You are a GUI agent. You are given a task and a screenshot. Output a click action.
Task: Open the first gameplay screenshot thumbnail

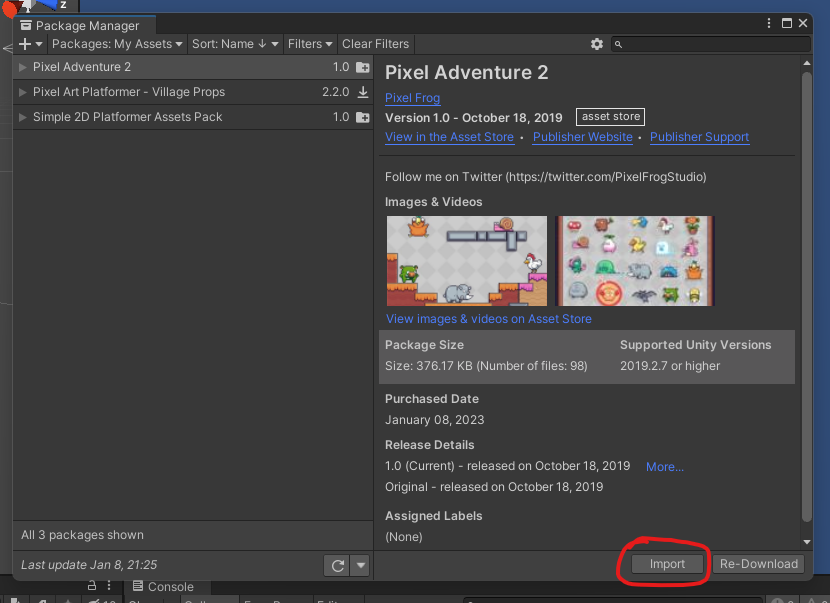click(x=466, y=260)
